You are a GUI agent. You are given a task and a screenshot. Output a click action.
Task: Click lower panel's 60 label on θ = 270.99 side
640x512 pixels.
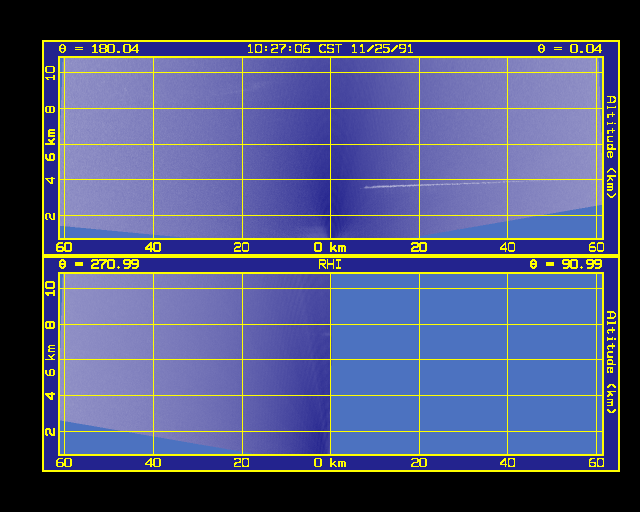click(64, 463)
